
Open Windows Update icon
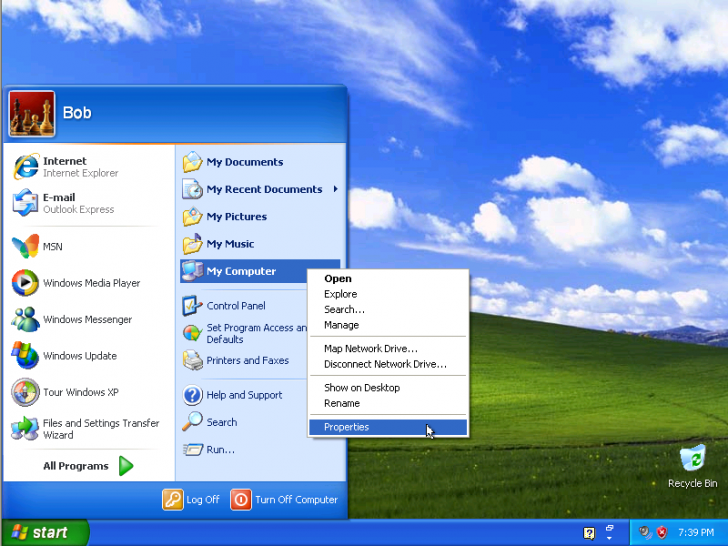(25, 356)
